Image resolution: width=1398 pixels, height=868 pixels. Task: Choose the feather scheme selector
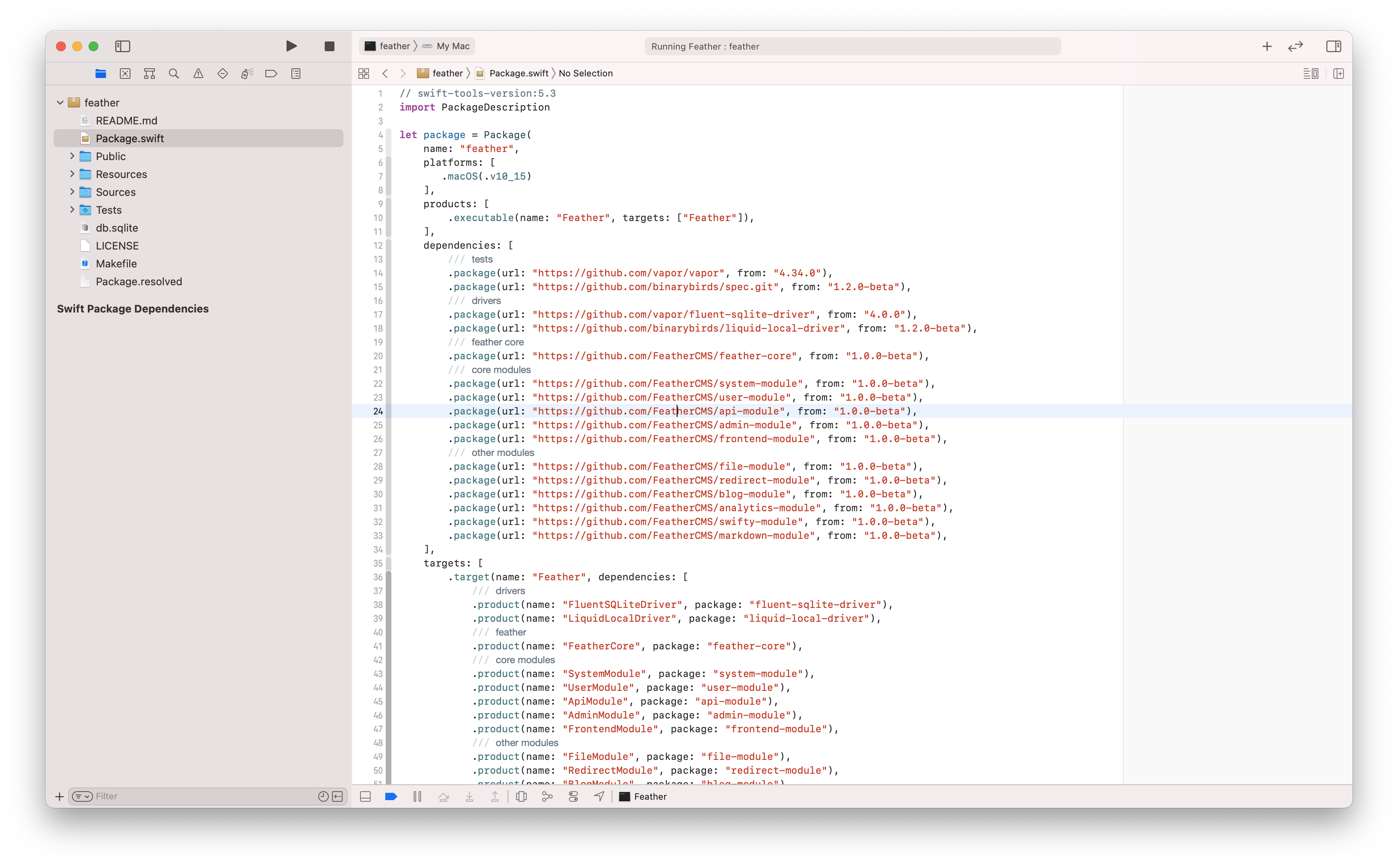point(388,46)
